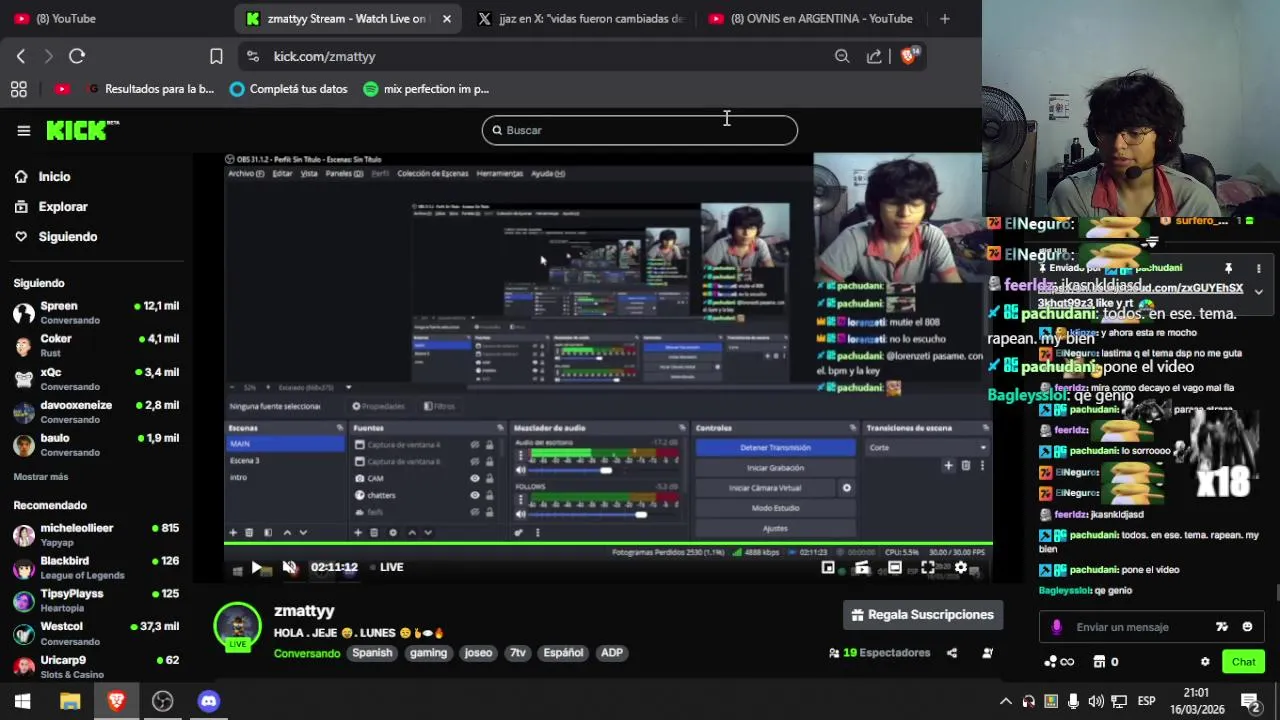
Task: Jump to LIVE in the player
Action: pos(387,567)
